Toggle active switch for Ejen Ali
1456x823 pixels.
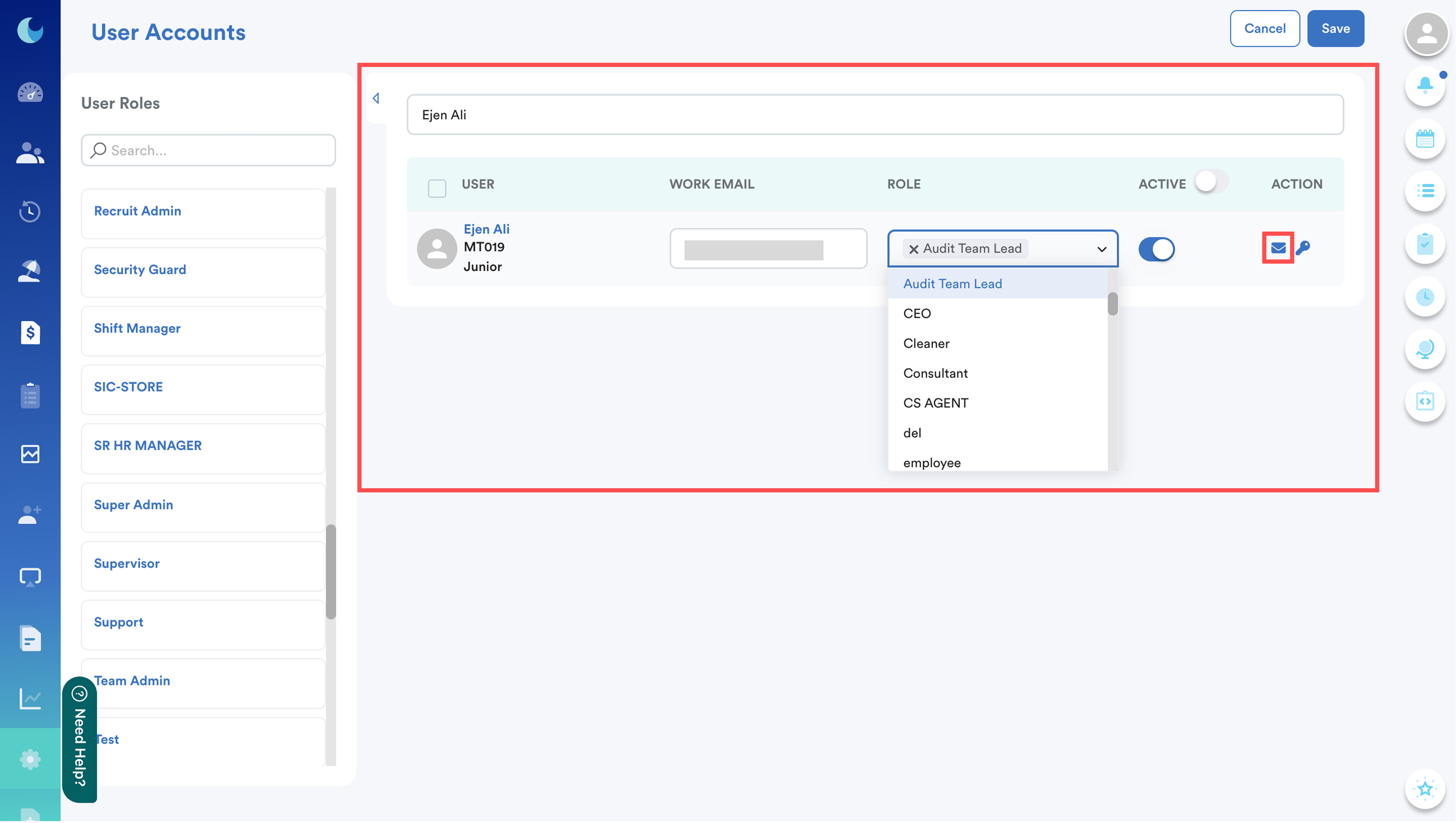[1156, 249]
